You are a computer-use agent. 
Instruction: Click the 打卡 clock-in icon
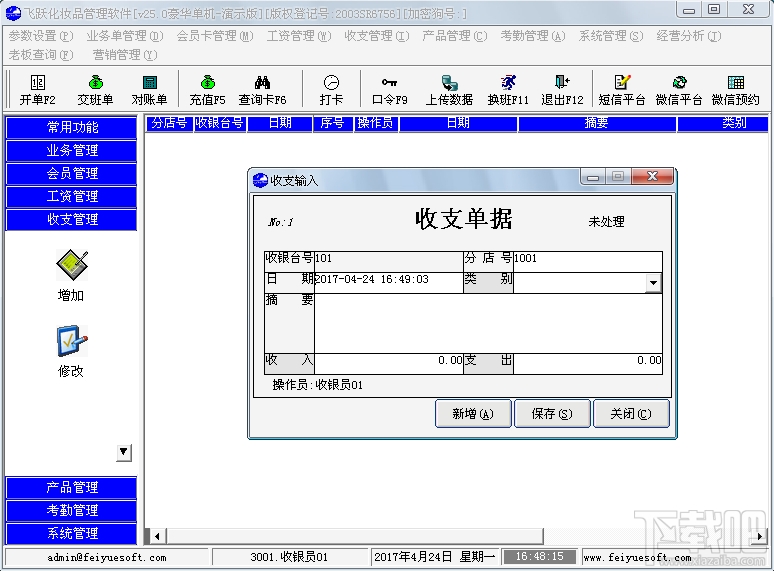(x=331, y=90)
